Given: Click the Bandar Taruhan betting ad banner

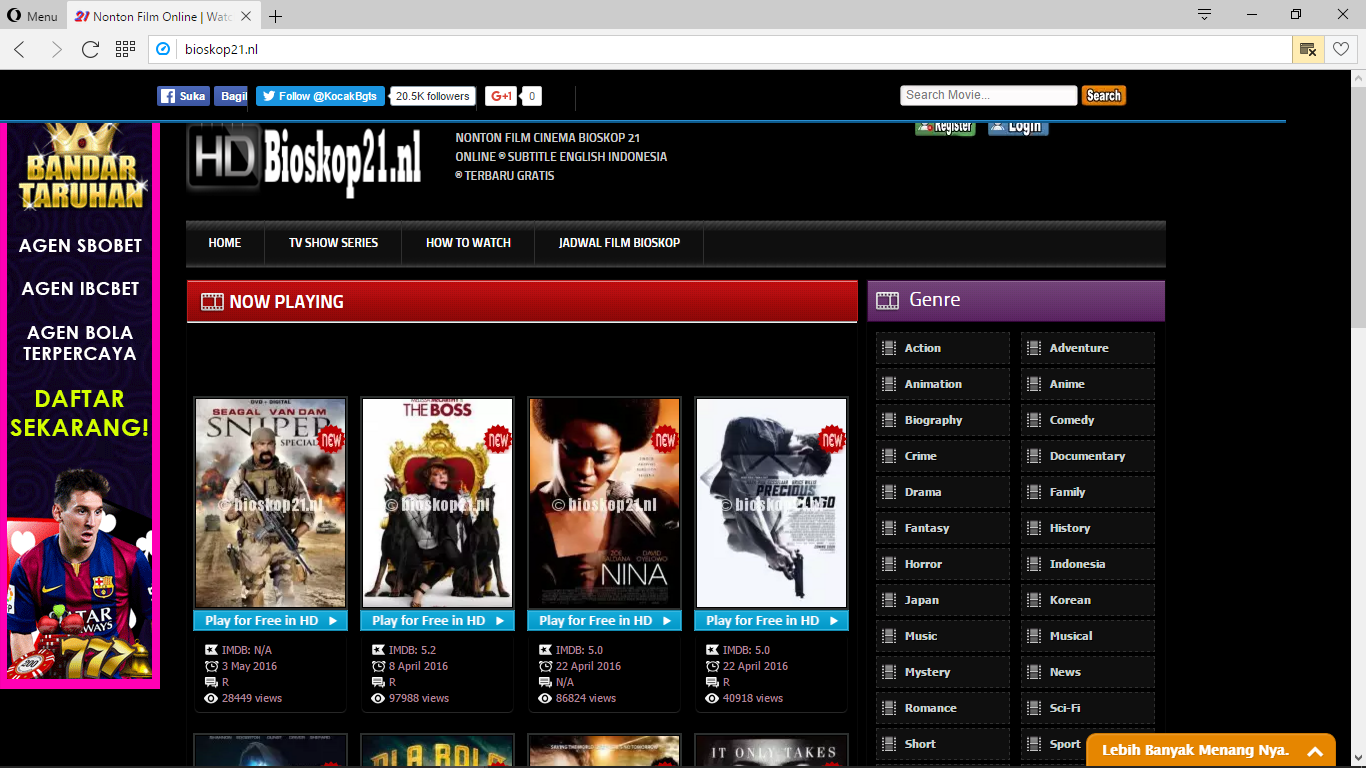Looking at the screenshot, I should pos(80,405).
